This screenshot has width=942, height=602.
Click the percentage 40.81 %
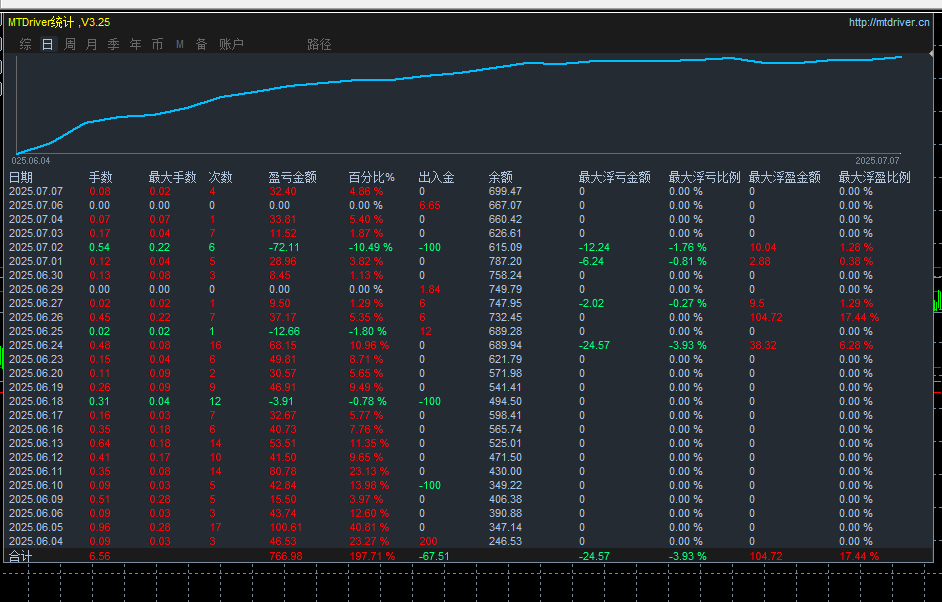[x=369, y=527]
